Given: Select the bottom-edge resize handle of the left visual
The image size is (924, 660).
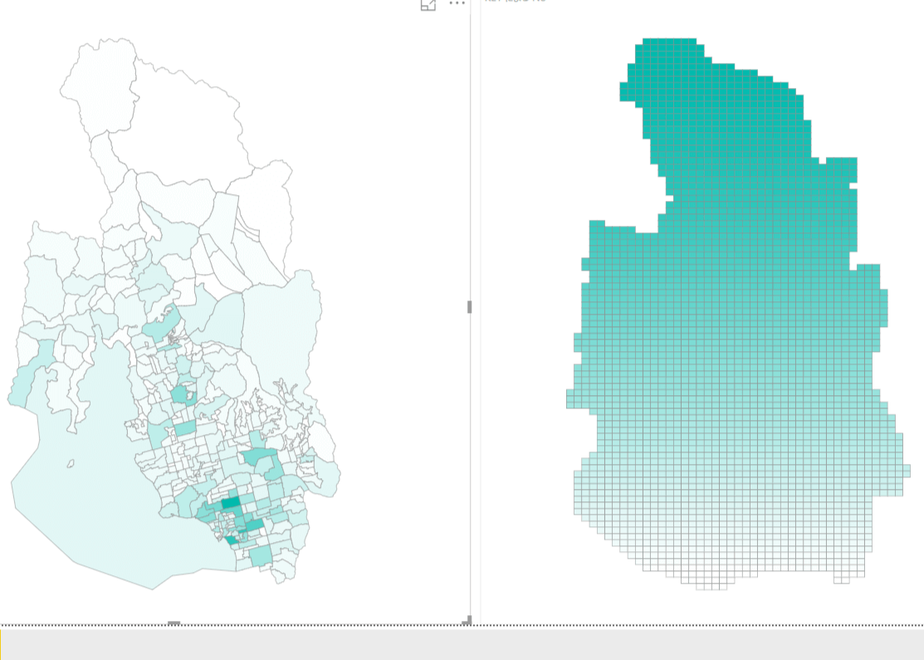Looking at the screenshot, I should [x=174, y=622].
